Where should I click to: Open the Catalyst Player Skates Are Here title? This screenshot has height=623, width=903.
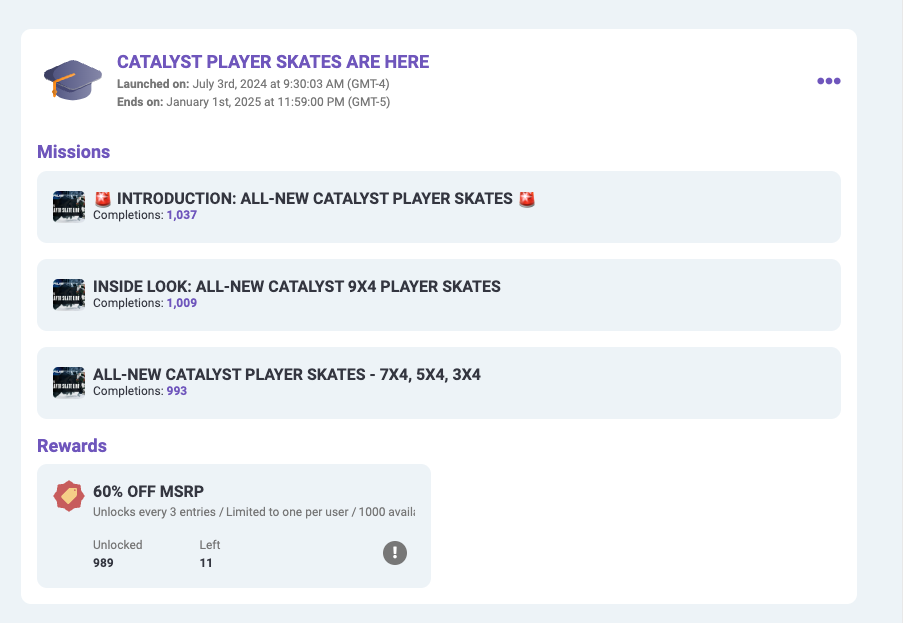[x=273, y=62]
